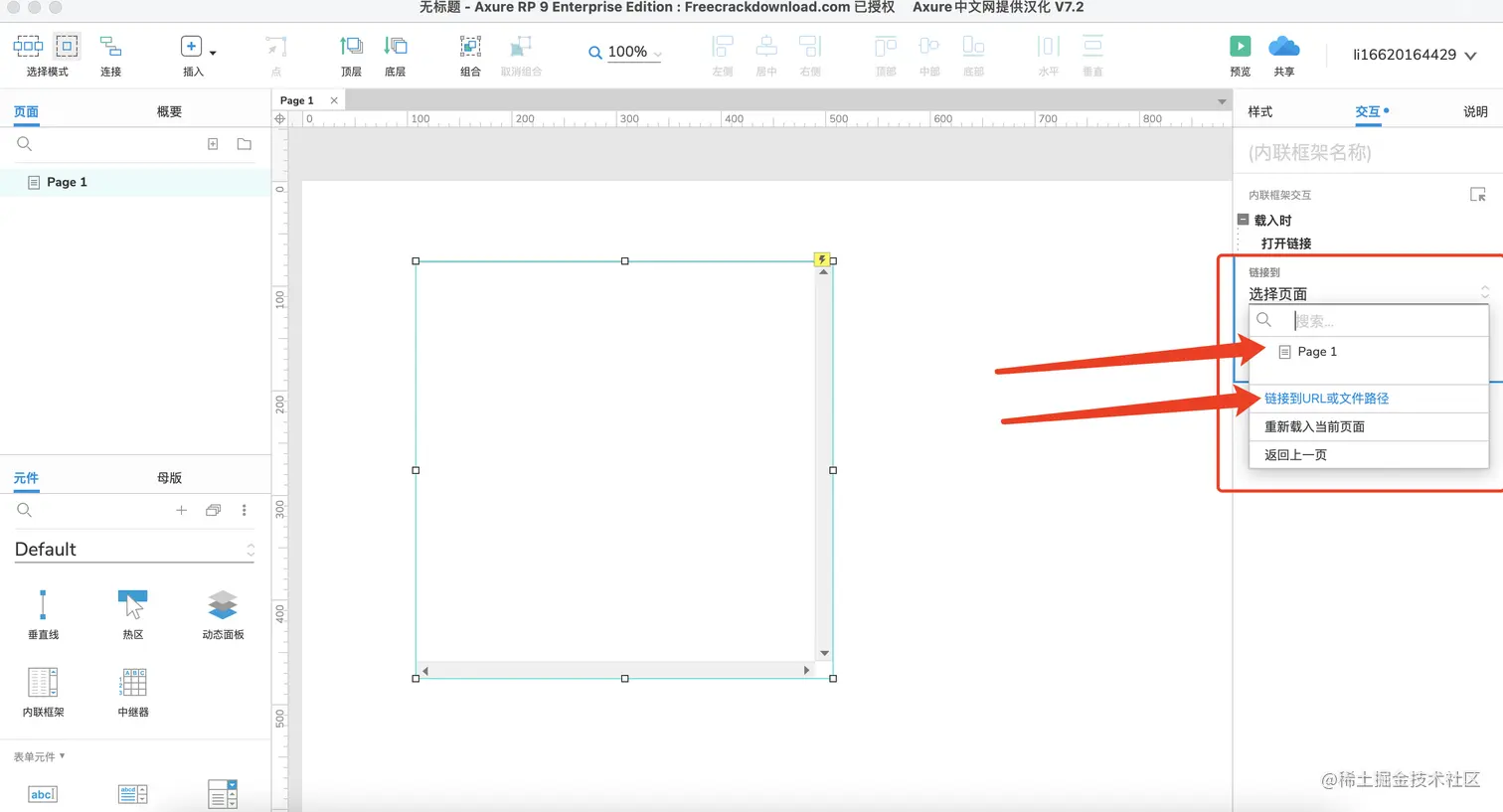Viewport: 1503px width, 812px height.
Task: Select Page 1 in the pages tree
Action: pos(135,182)
